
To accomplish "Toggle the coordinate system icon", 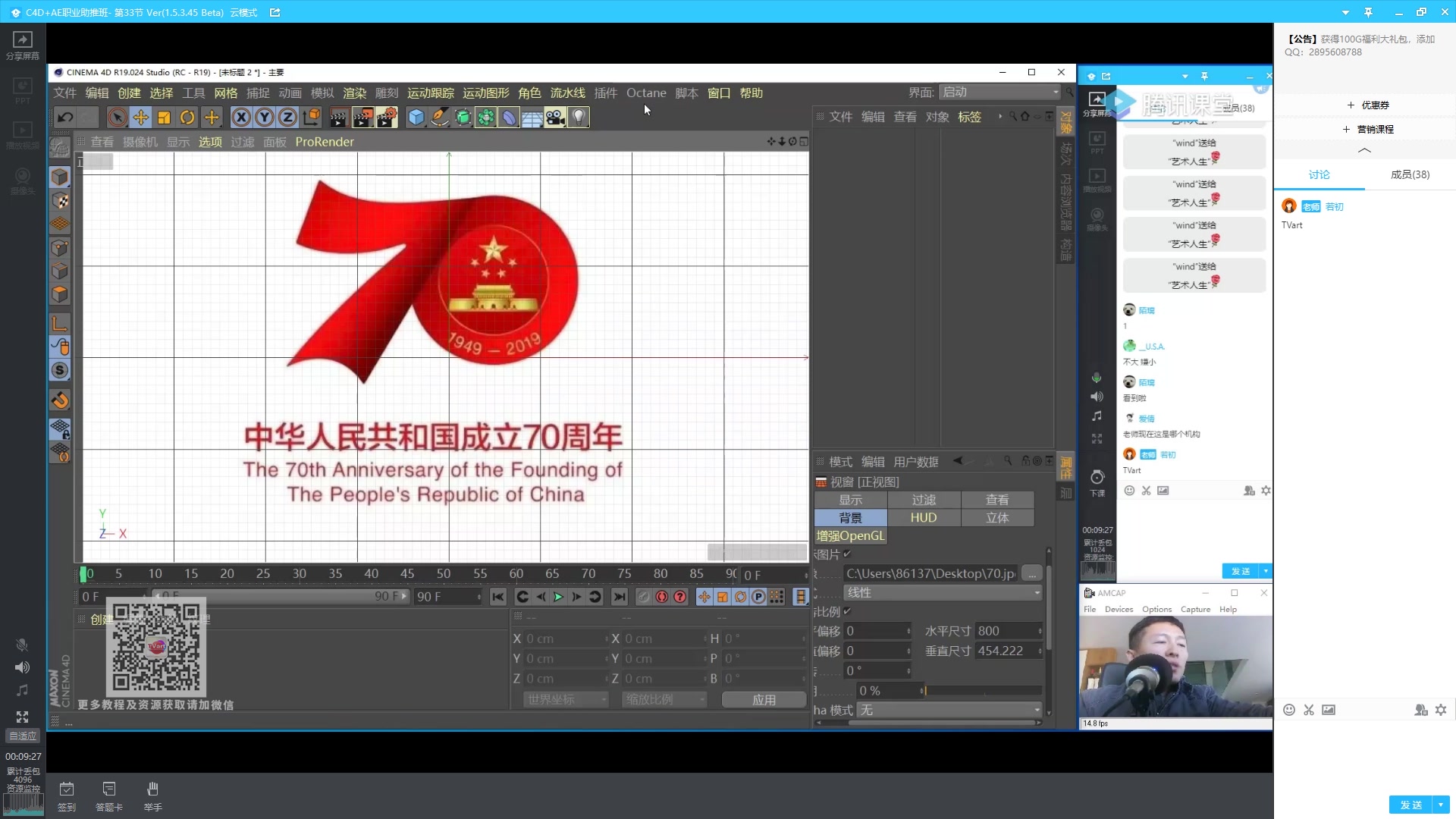I will (x=311, y=117).
